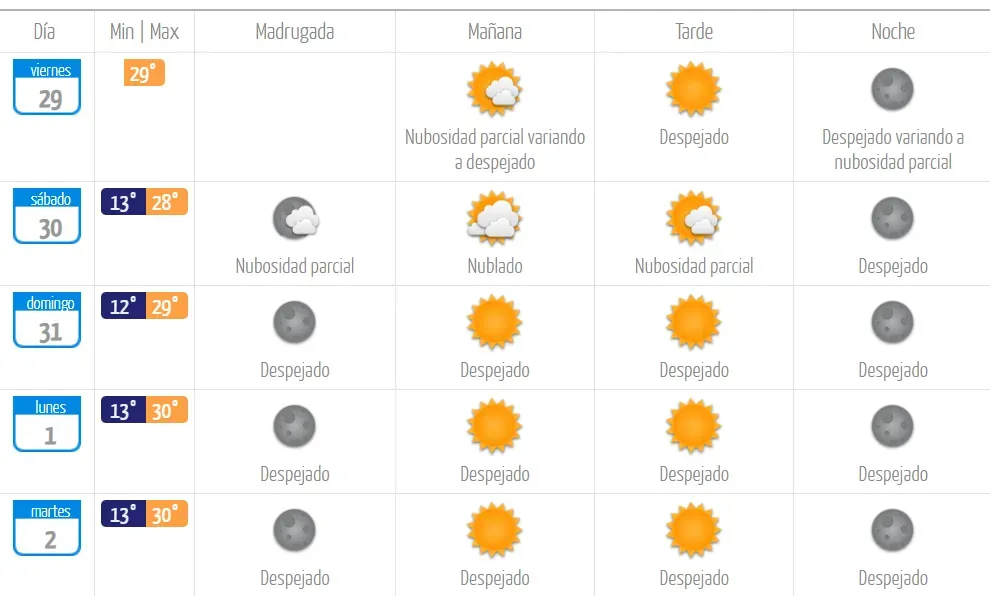The height and width of the screenshot is (596, 990).
Task: Click the moon icon for martes Noche
Action: pos(892,531)
